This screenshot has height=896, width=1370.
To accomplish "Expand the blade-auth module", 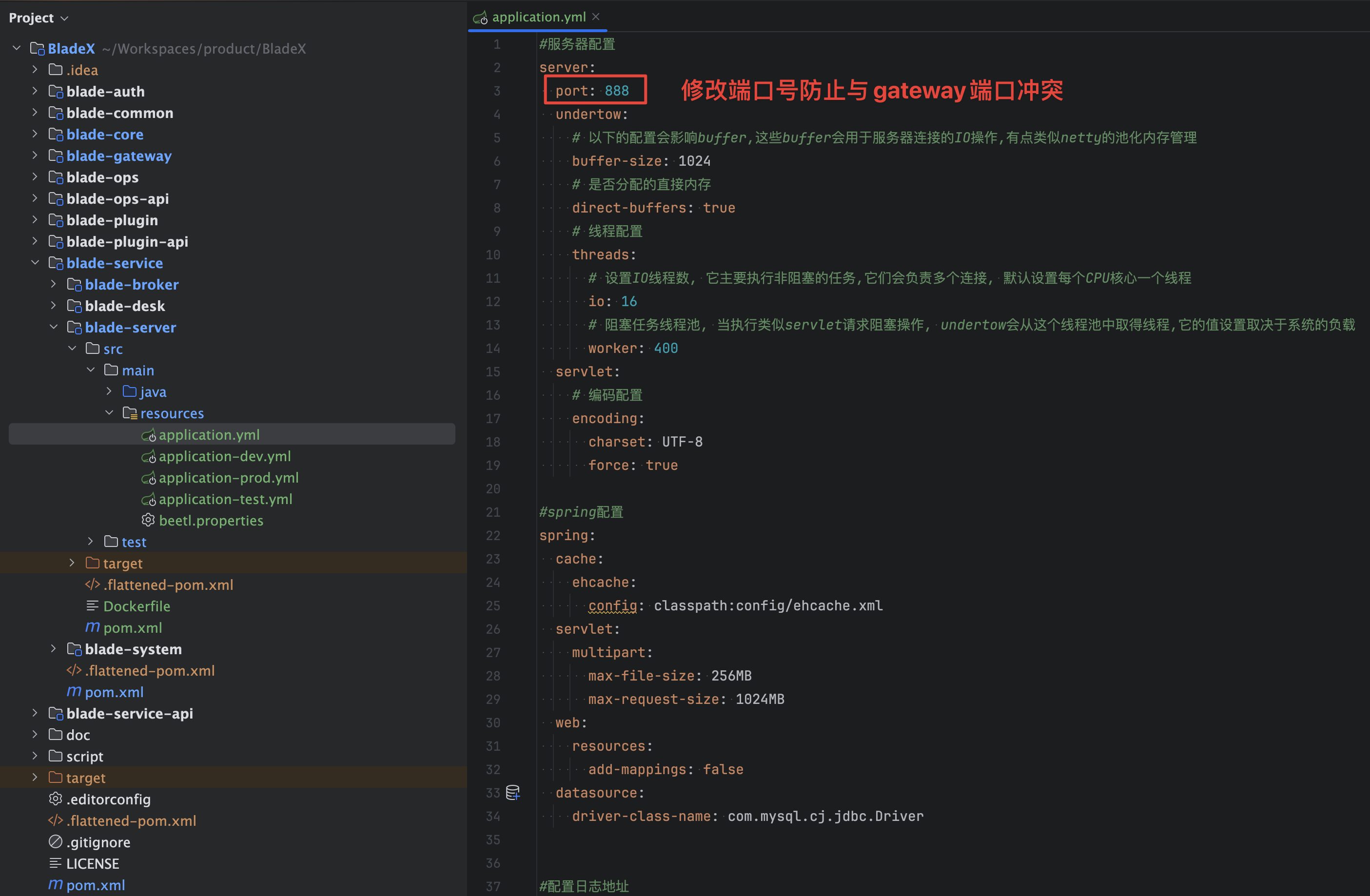I will 35,91.
